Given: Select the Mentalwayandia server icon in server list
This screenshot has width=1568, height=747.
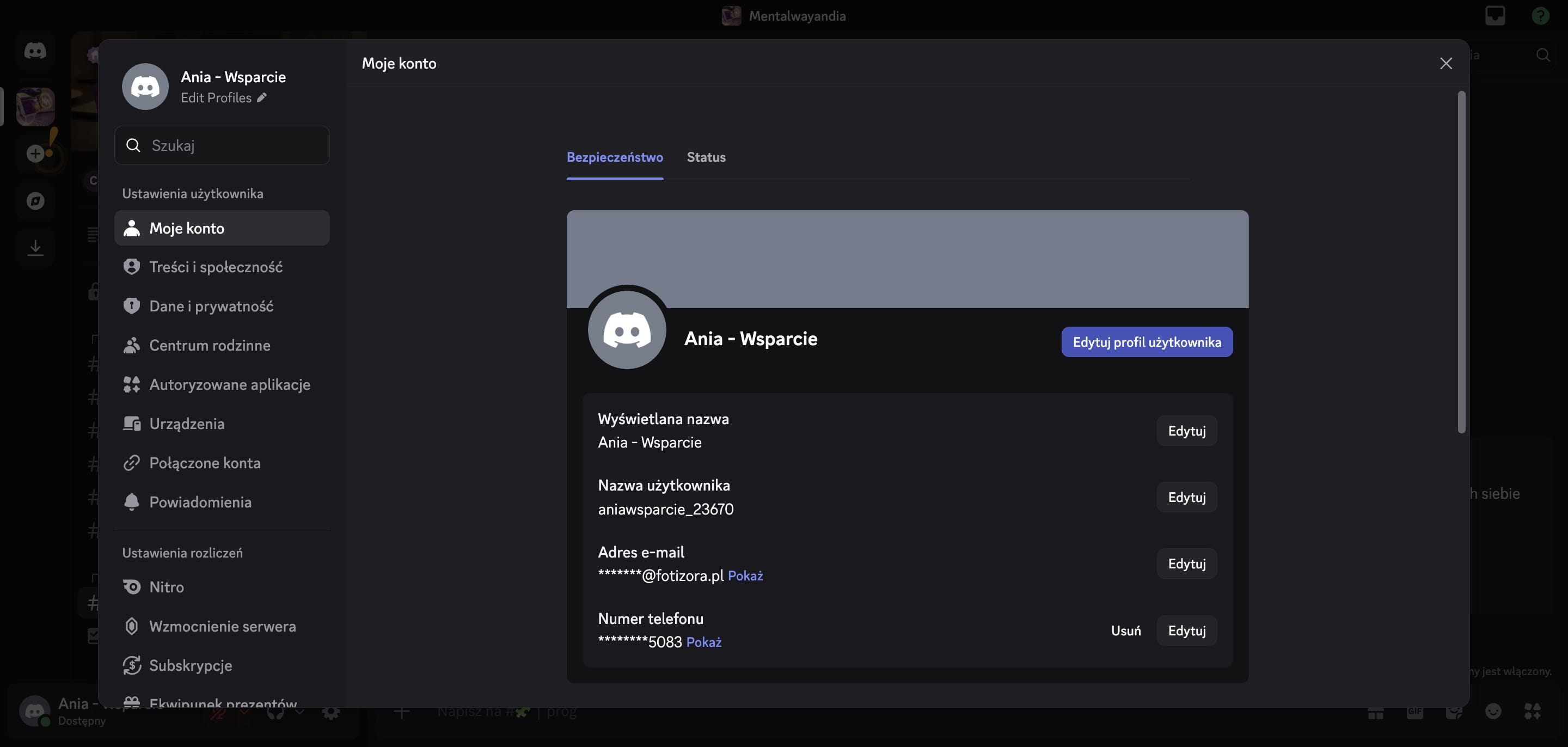Looking at the screenshot, I should coord(35,107).
